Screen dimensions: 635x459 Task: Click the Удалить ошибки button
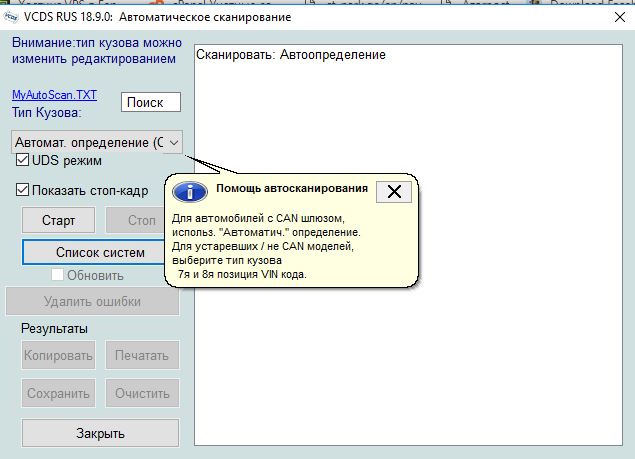pyautogui.click(x=92, y=301)
